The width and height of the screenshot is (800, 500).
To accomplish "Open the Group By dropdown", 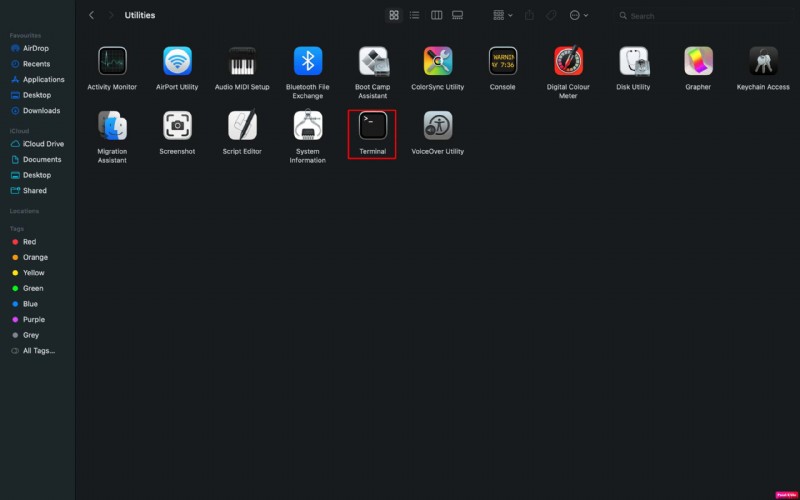I will [x=503, y=15].
